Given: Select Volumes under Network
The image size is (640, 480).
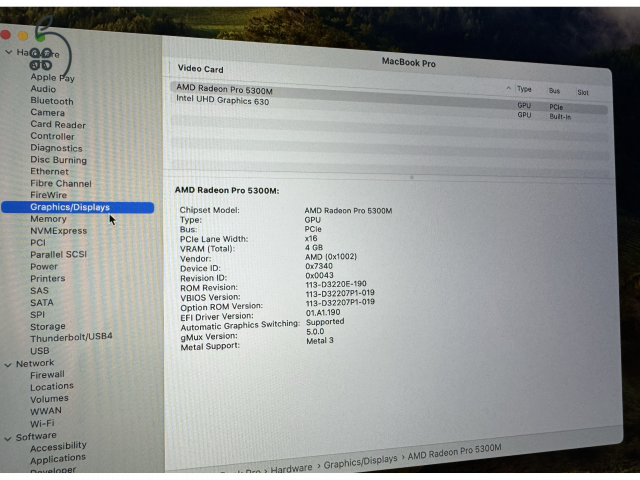Looking at the screenshot, I should tap(49, 399).
